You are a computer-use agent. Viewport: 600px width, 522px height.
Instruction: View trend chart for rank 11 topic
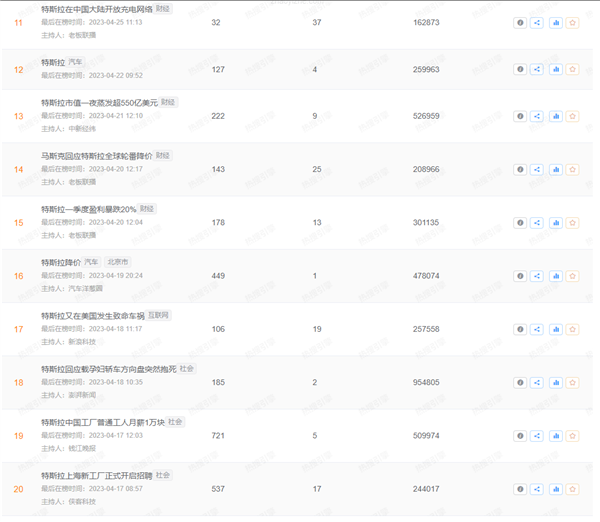[x=556, y=23]
